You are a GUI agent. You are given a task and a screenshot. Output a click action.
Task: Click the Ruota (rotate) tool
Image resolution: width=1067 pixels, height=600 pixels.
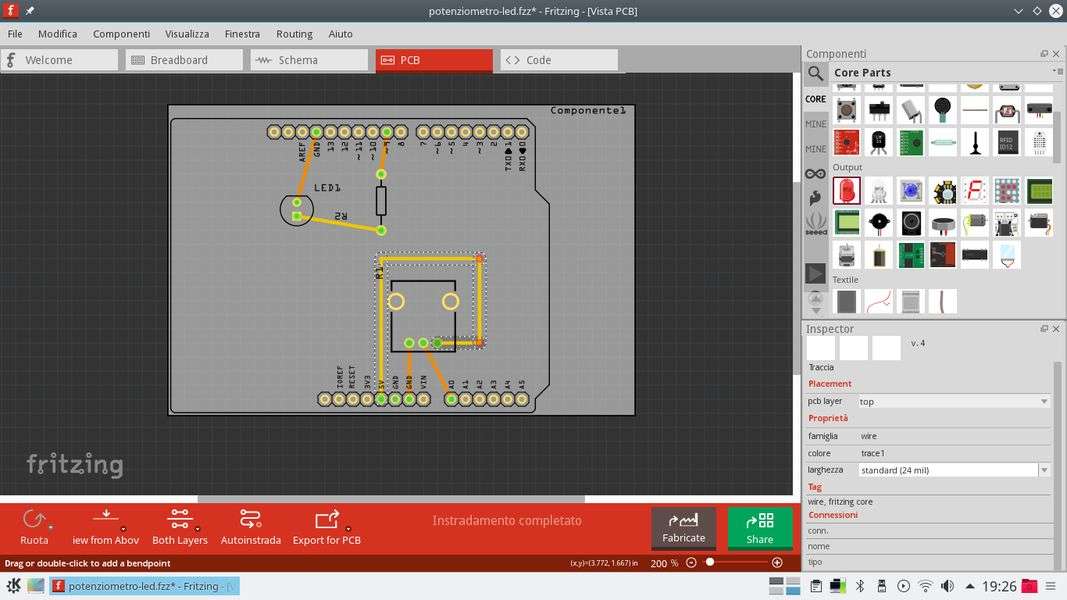pos(34,526)
